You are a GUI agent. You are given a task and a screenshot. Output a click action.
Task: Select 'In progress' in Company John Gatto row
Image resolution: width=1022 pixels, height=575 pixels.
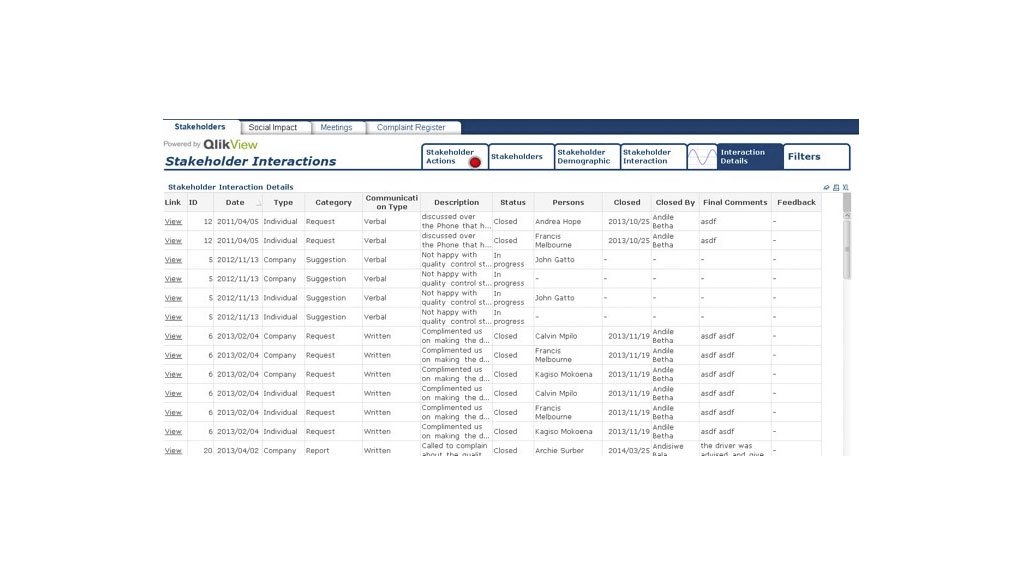click(513, 259)
